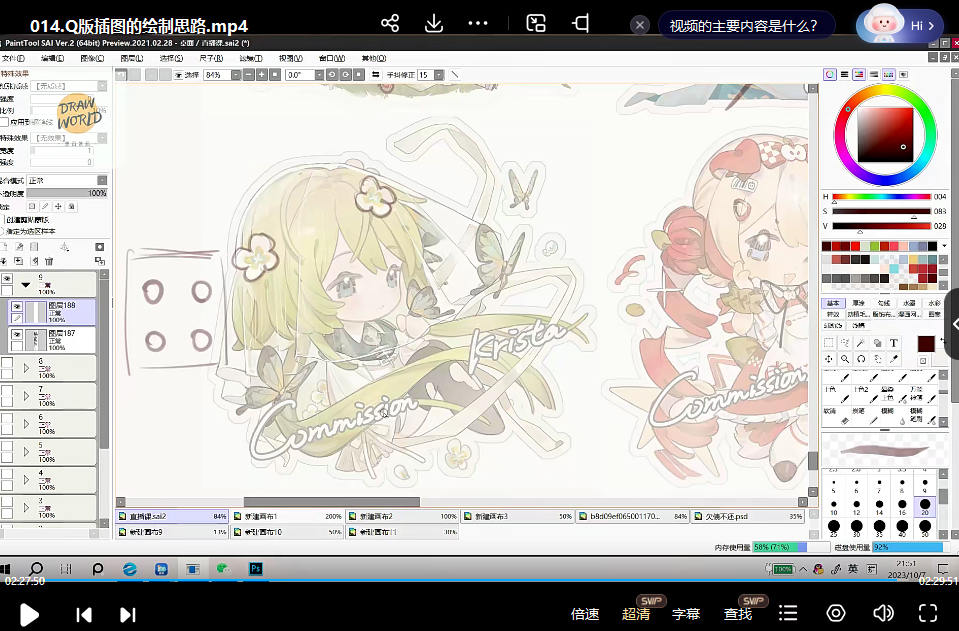The height and width of the screenshot is (631, 959).
Task: Open 字幕 subtitle settings
Action: tap(685, 614)
